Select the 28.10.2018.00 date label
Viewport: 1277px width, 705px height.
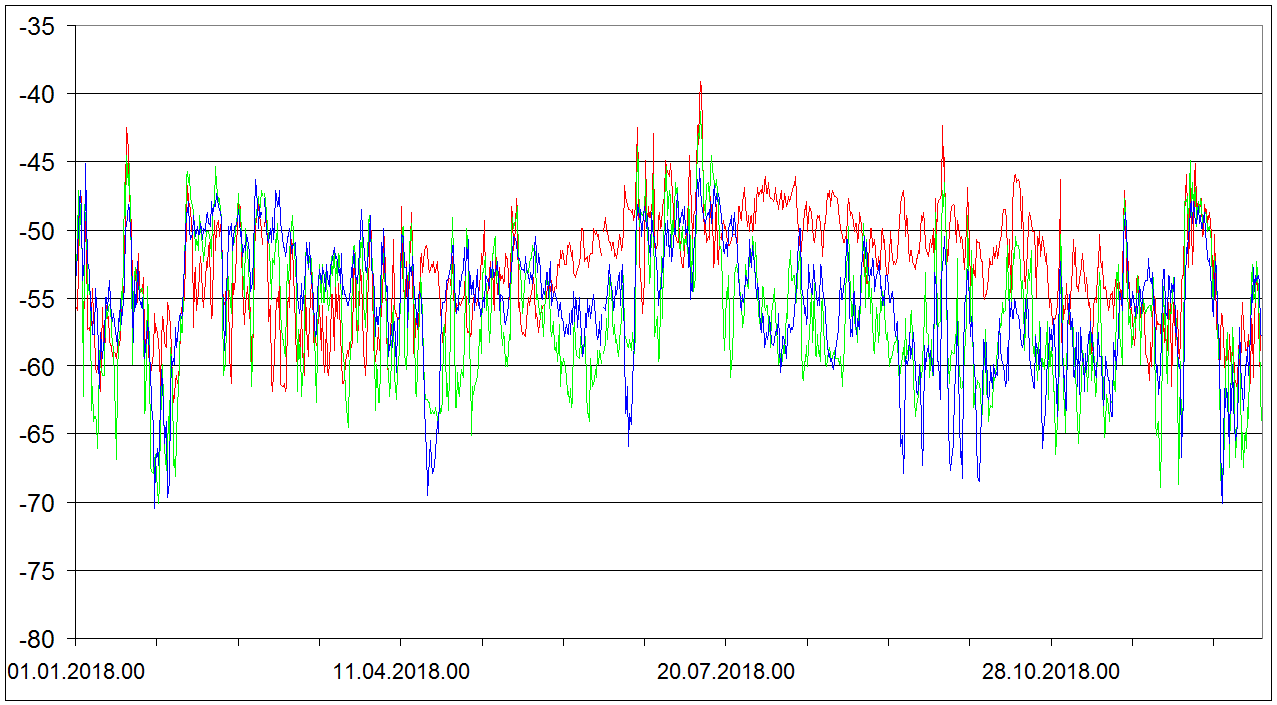click(1051, 671)
